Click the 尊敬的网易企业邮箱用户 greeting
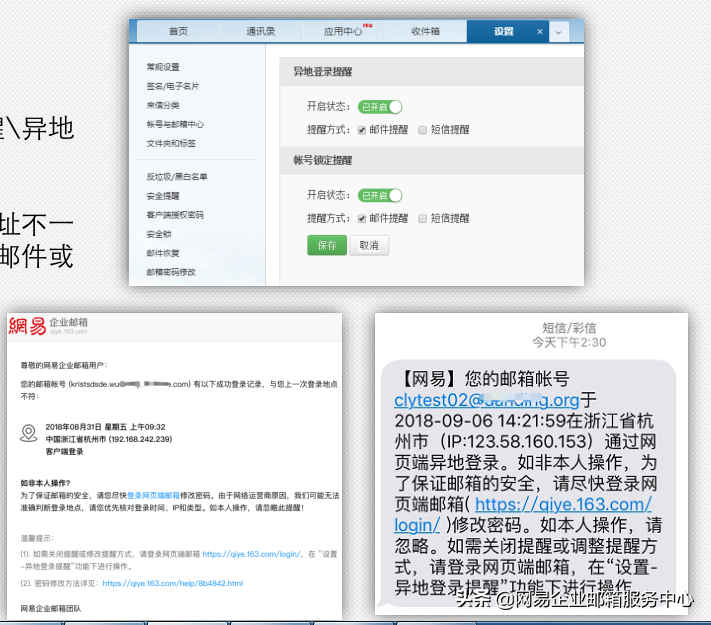The height and width of the screenshot is (625, 711). (64, 365)
